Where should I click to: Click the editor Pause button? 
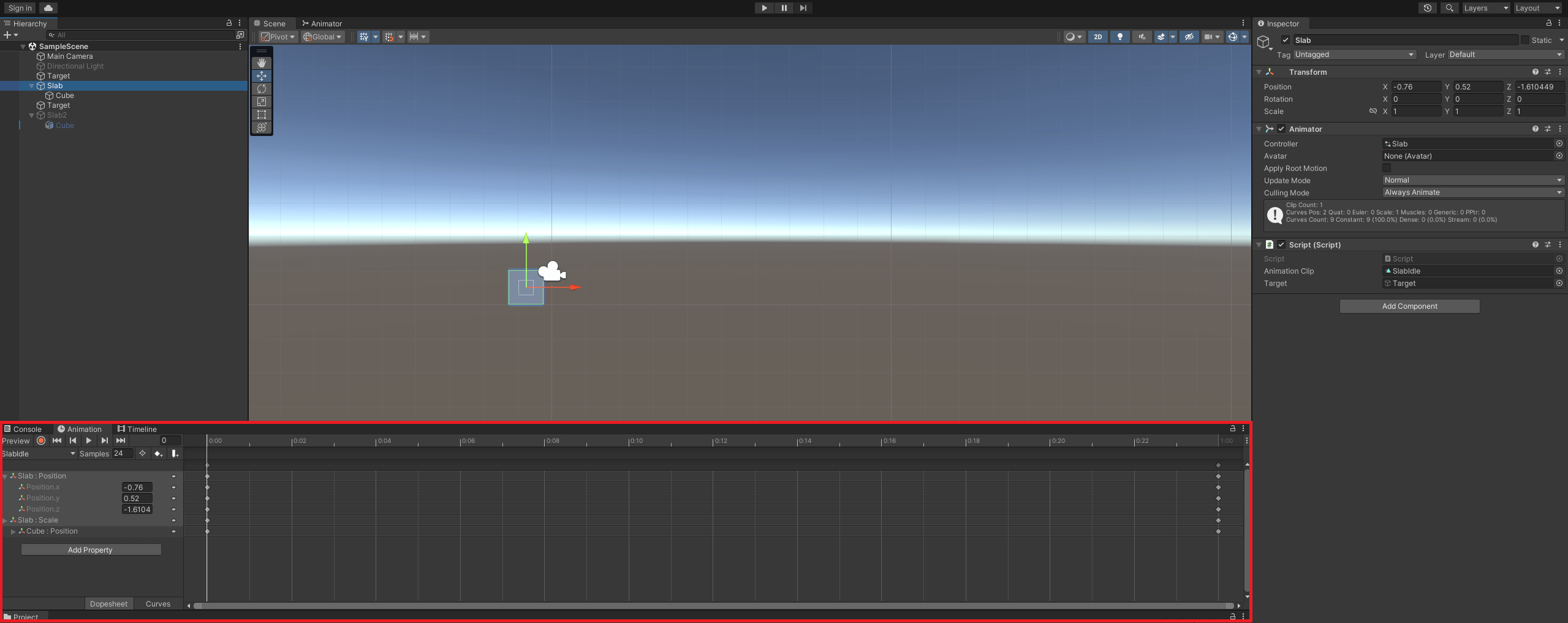(784, 8)
